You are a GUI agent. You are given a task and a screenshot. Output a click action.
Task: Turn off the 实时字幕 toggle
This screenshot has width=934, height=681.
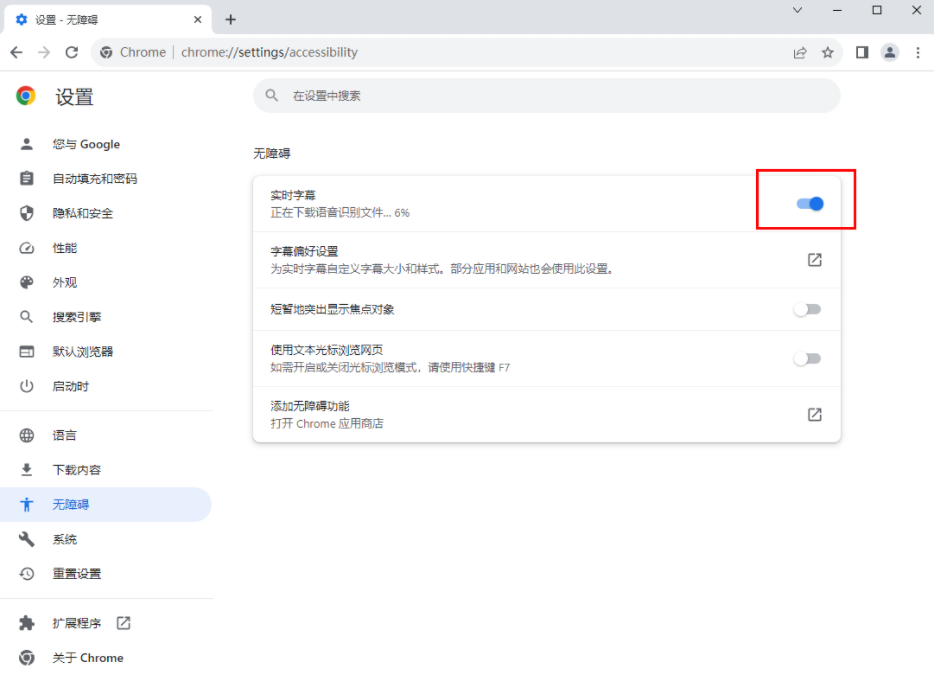click(810, 204)
